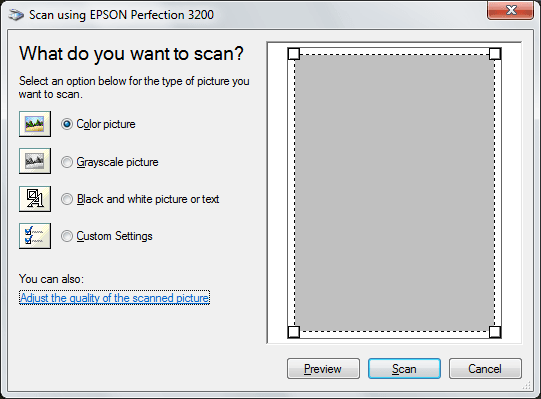
Task: Click the scanner icon in title bar
Action: [16, 15]
